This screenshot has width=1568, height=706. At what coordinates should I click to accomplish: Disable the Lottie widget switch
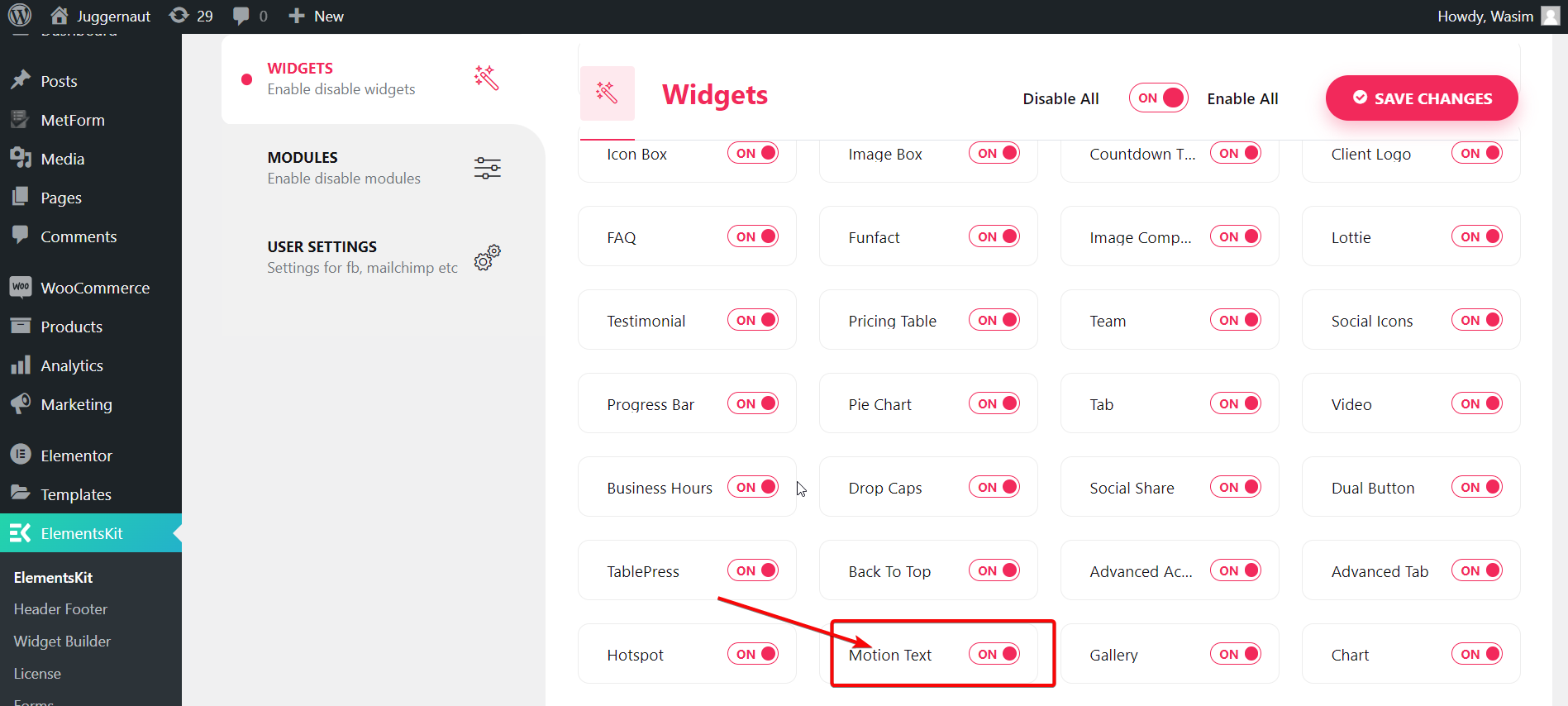coord(1477,236)
